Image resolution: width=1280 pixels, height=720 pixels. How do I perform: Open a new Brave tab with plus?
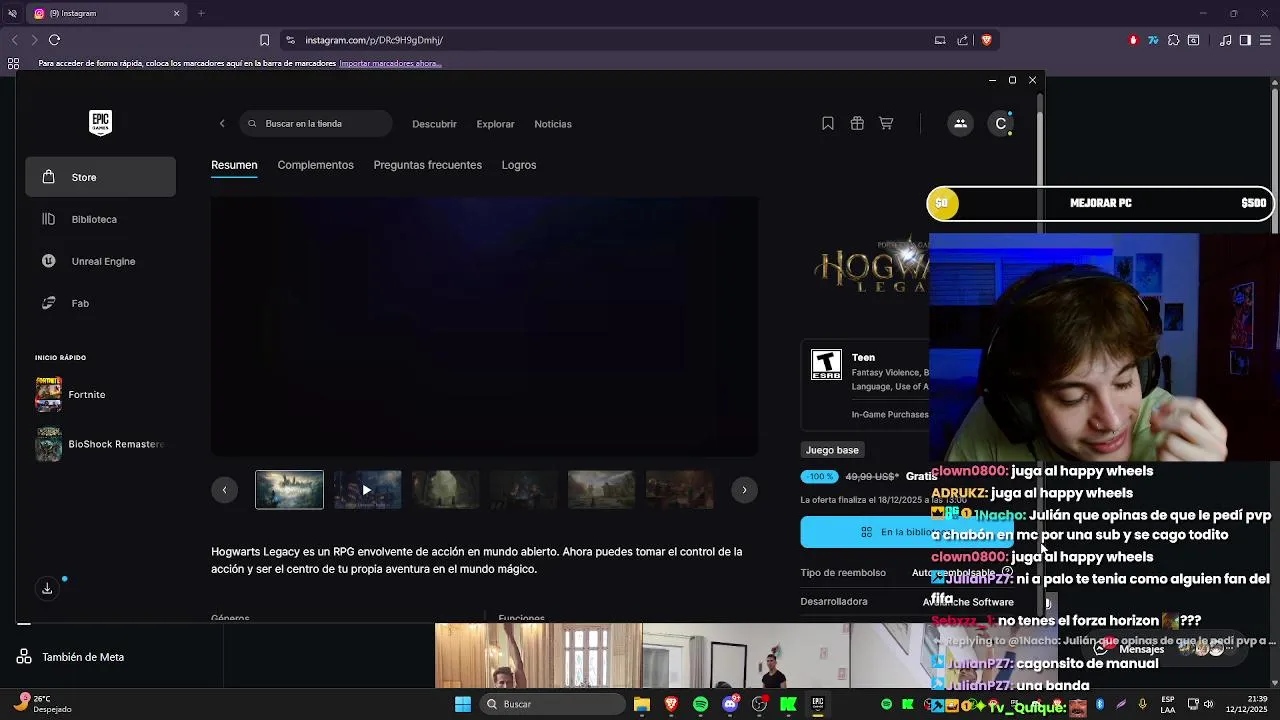pos(201,13)
